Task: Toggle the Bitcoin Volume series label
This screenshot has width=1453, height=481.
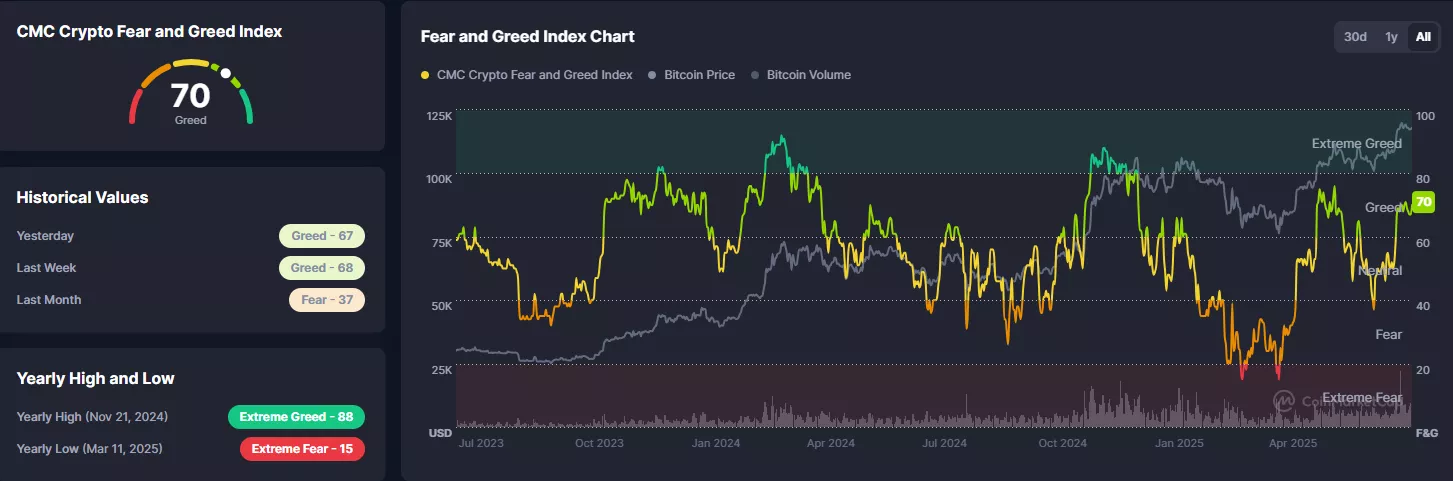Action: point(809,75)
